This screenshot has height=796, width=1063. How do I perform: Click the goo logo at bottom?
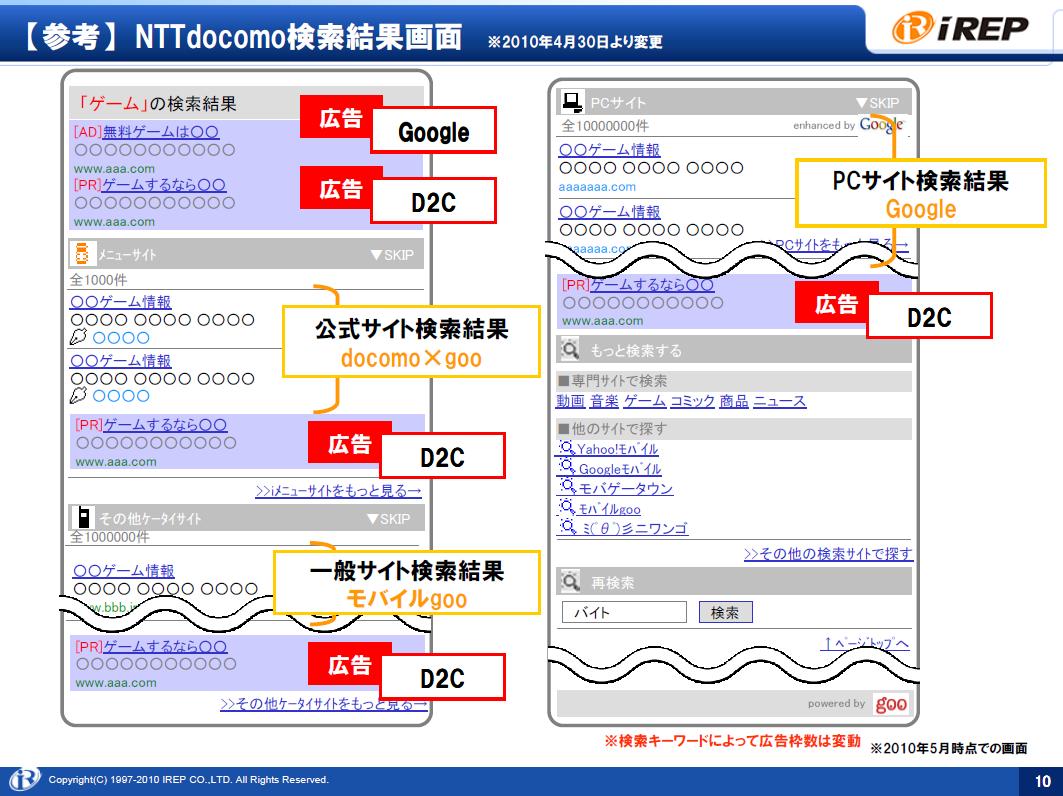(x=891, y=704)
